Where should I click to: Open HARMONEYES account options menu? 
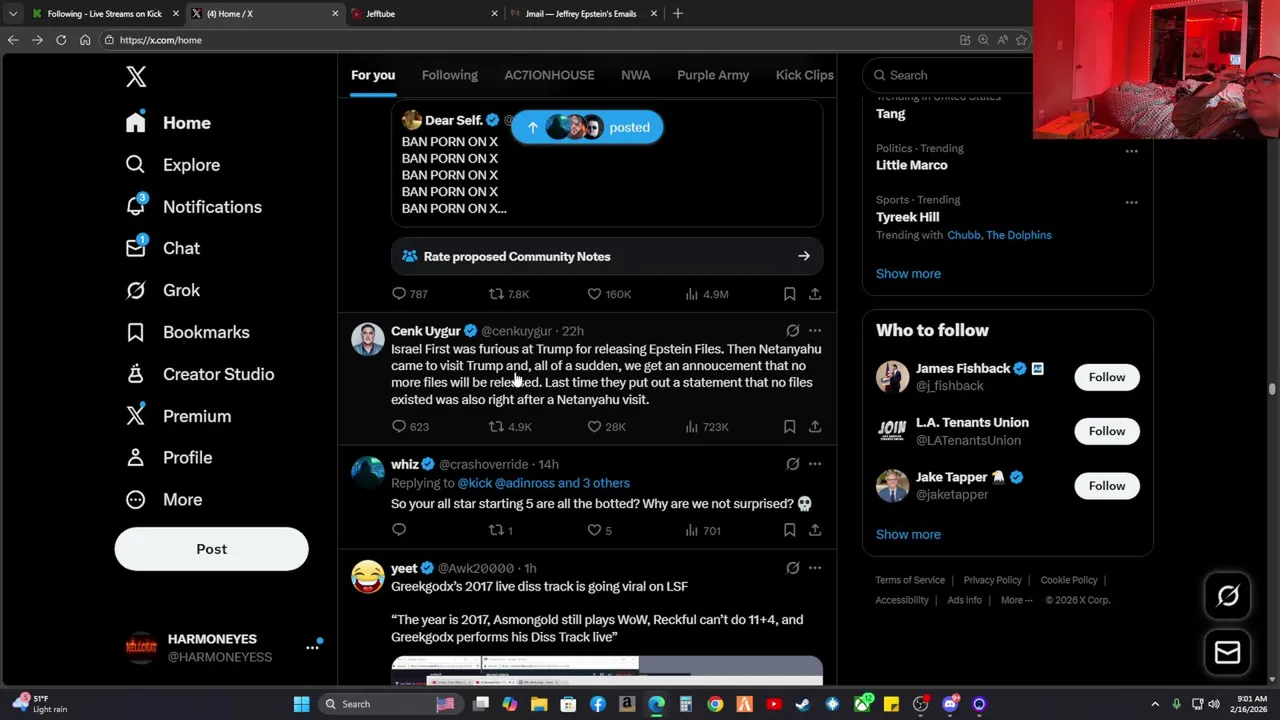(312, 648)
